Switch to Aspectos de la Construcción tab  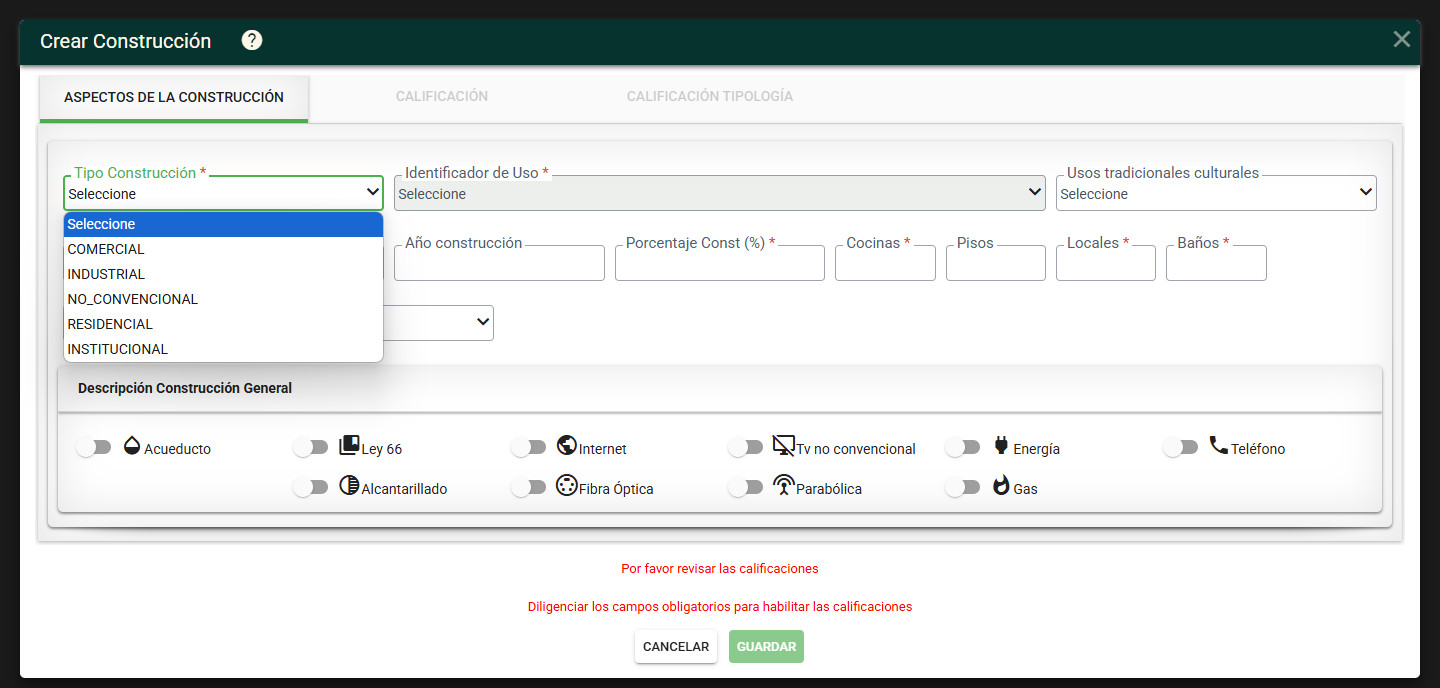coord(174,98)
